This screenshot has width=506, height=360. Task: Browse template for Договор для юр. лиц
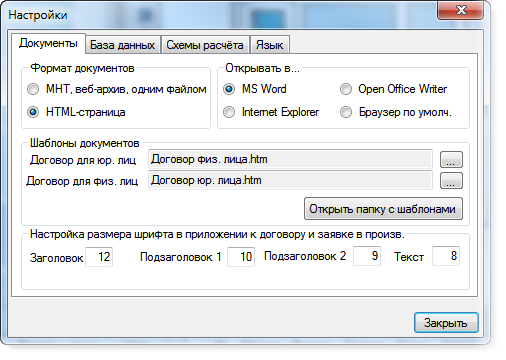[x=451, y=159]
